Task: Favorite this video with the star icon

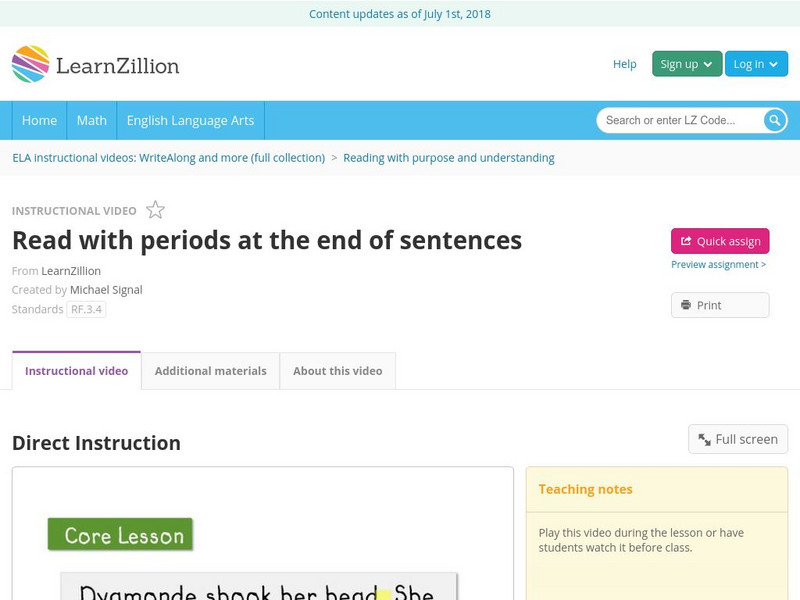Action: (x=155, y=210)
